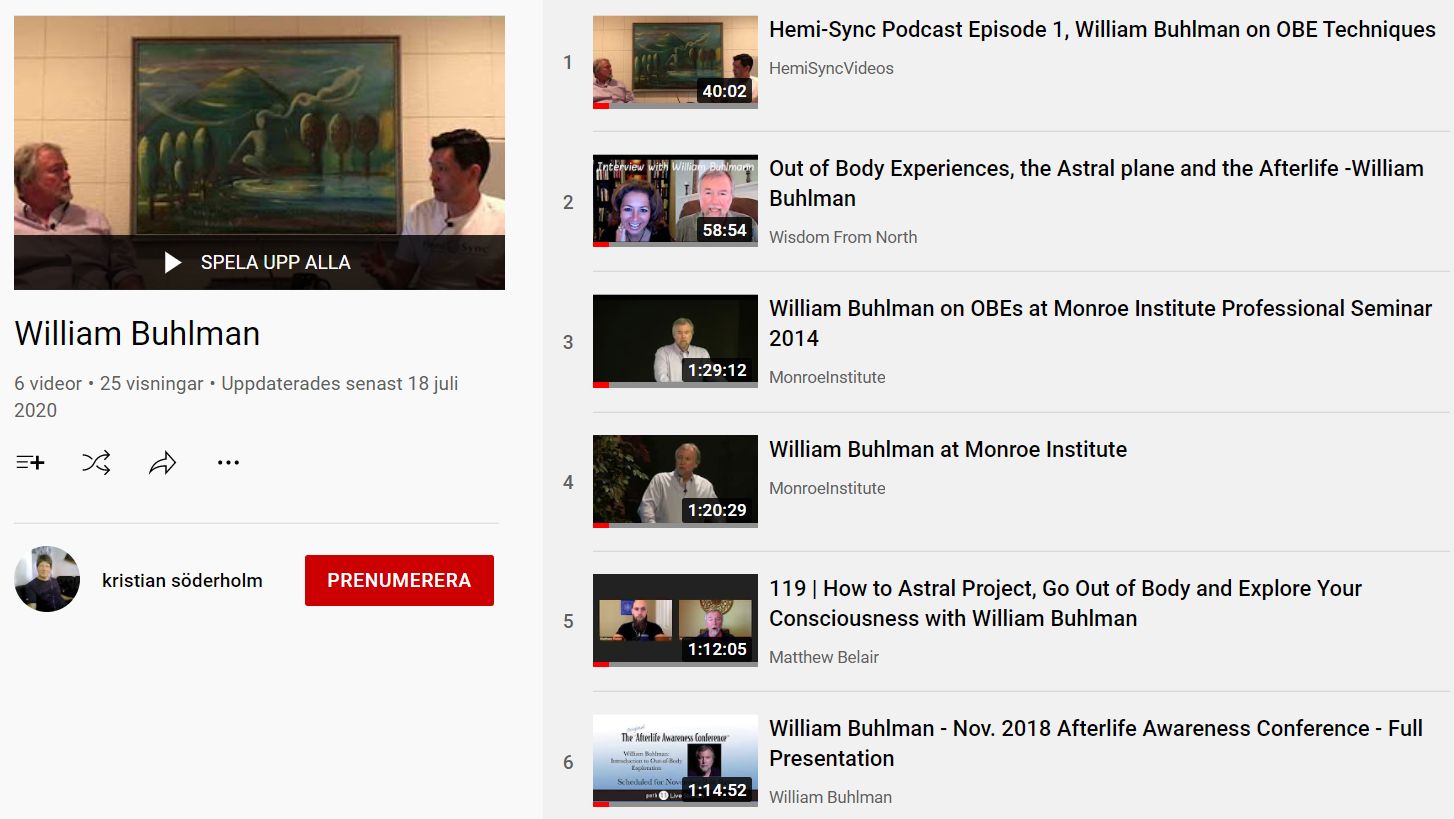Click the 1:29:12 duration badge
Screen dimensions: 1454x819
(717, 370)
